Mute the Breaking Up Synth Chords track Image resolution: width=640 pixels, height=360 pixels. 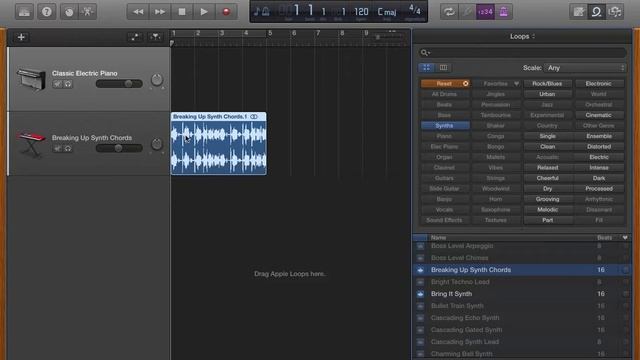(58, 149)
